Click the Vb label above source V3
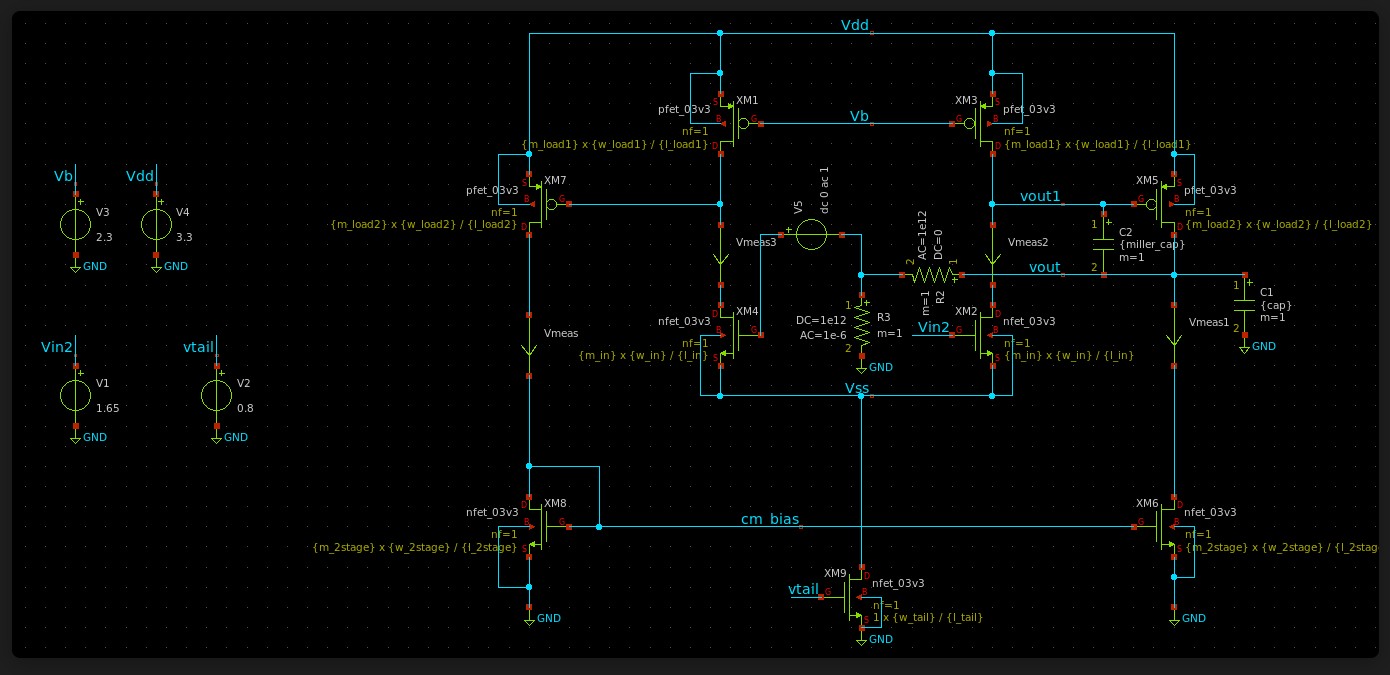1390x675 pixels. pyautogui.click(x=64, y=177)
